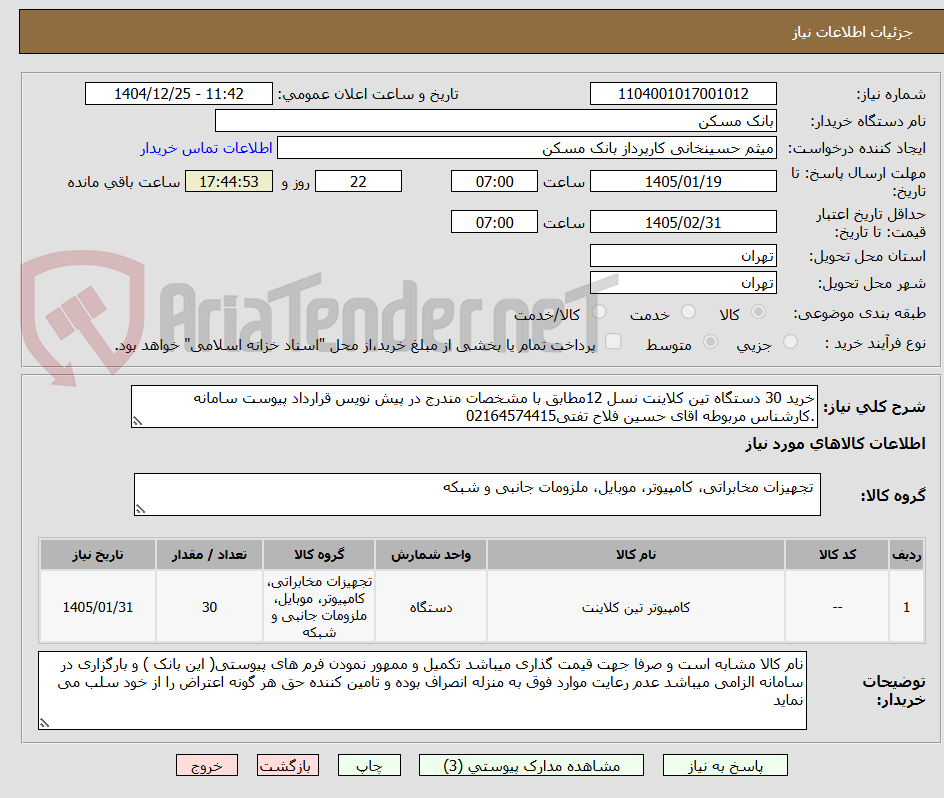
Task: Select the 'متوسط' purchase type radio
Action: click(x=710, y=341)
